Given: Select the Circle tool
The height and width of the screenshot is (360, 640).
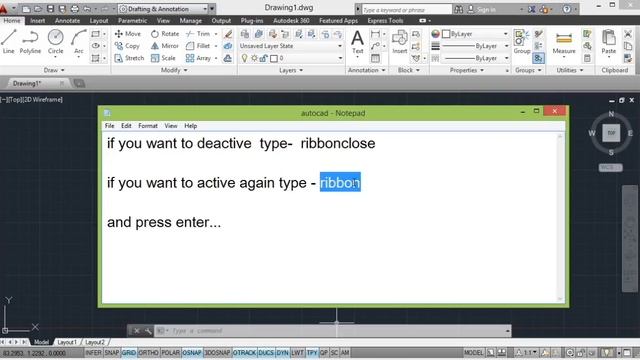Looking at the screenshot, I should coord(56,42).
